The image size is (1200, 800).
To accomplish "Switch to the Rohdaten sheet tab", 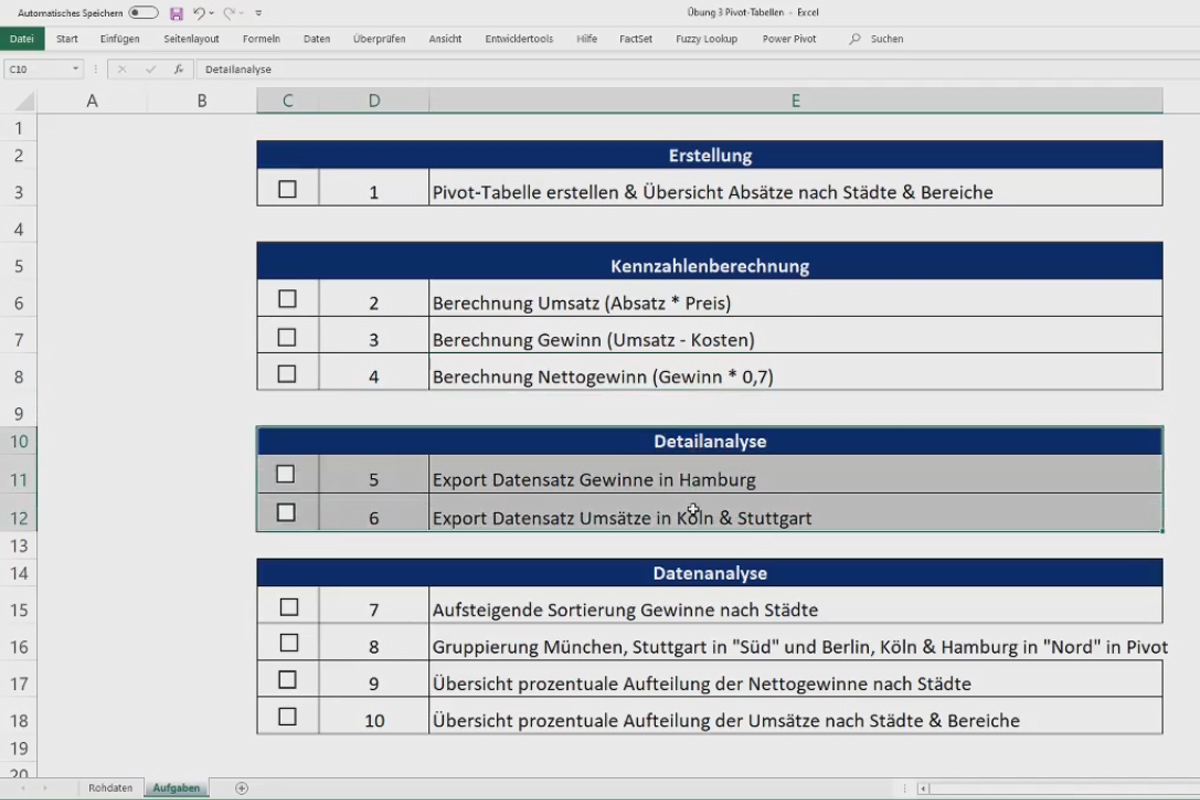I will point(110,788).
